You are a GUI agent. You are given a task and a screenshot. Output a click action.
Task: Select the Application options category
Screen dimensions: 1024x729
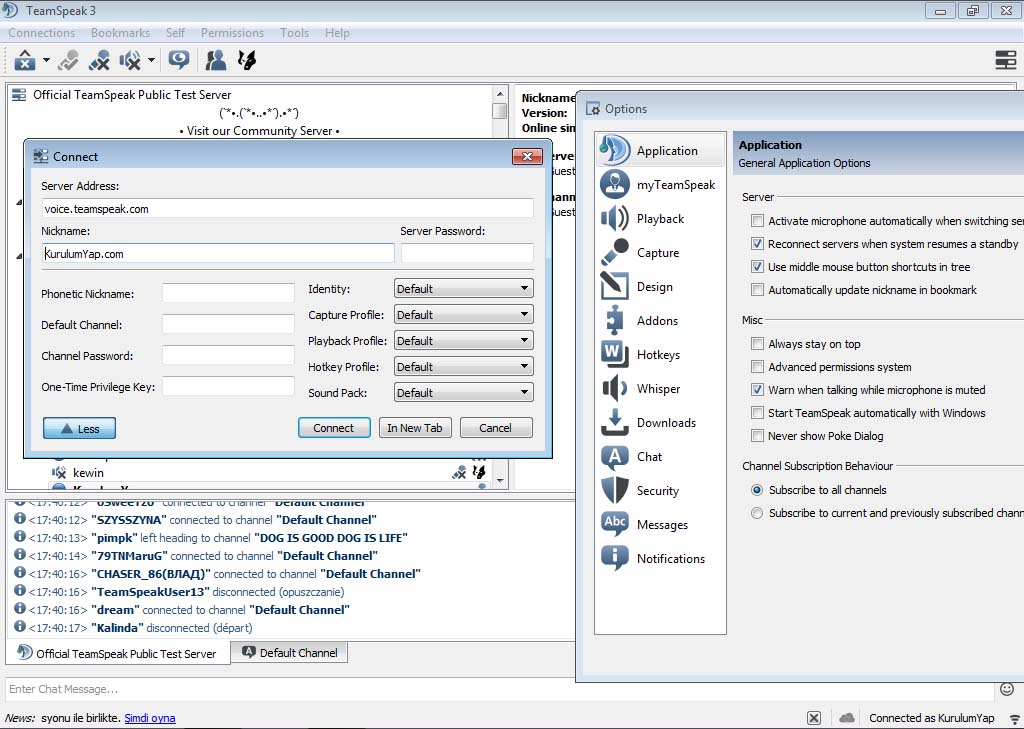tap(660, 150)
